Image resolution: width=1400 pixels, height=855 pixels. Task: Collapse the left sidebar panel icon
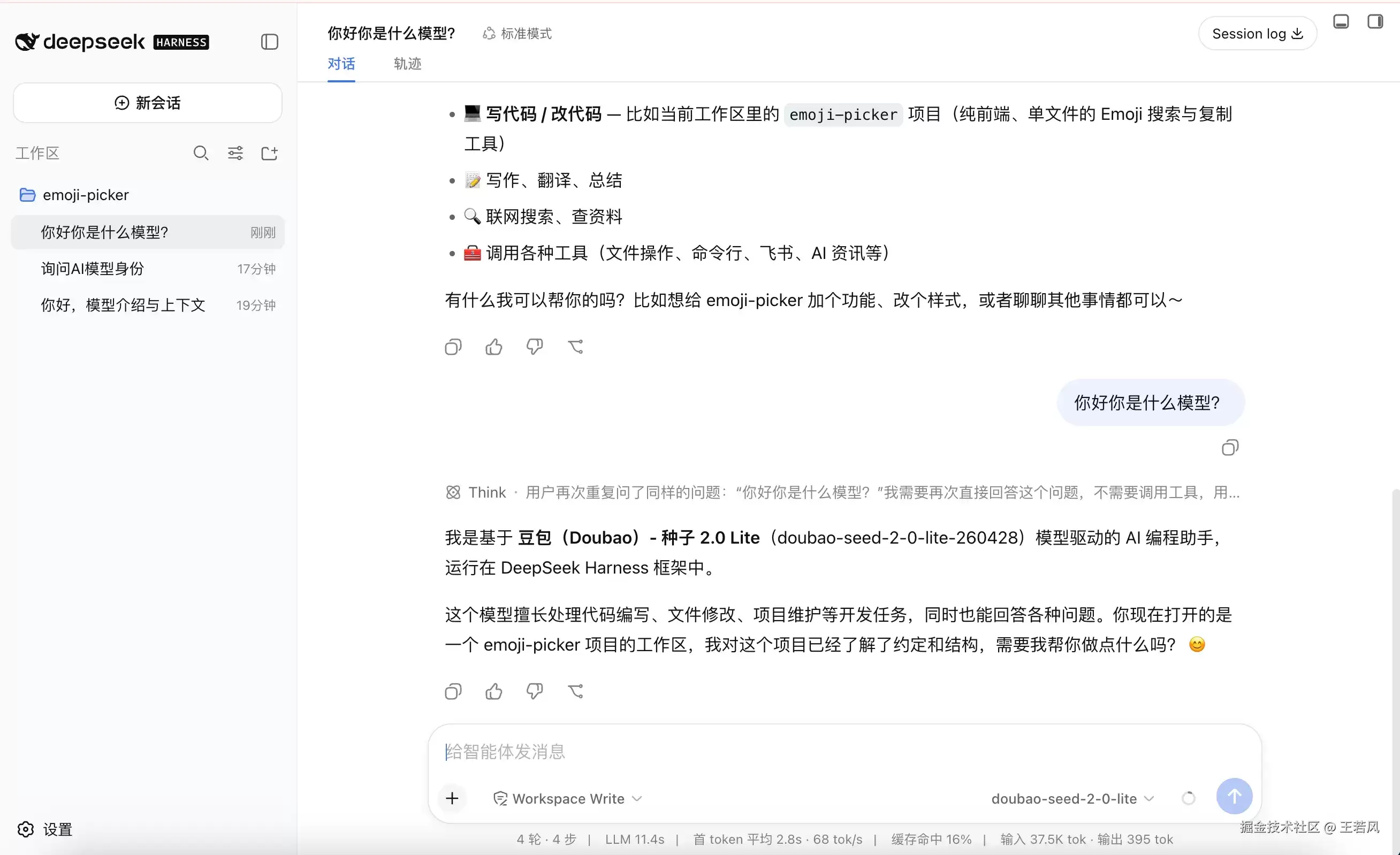tap(269, 42)
